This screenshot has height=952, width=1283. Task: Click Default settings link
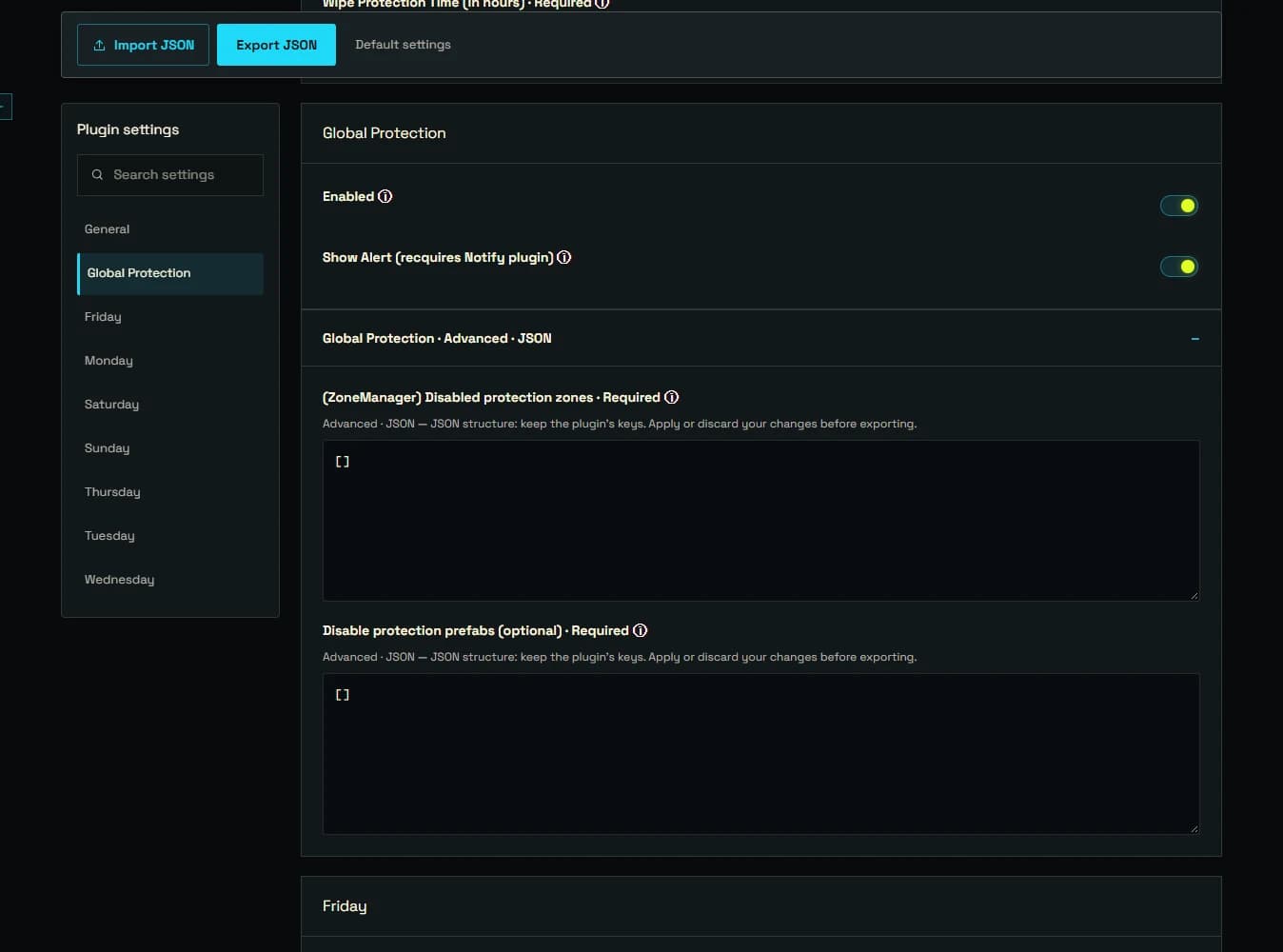point(403,45)
